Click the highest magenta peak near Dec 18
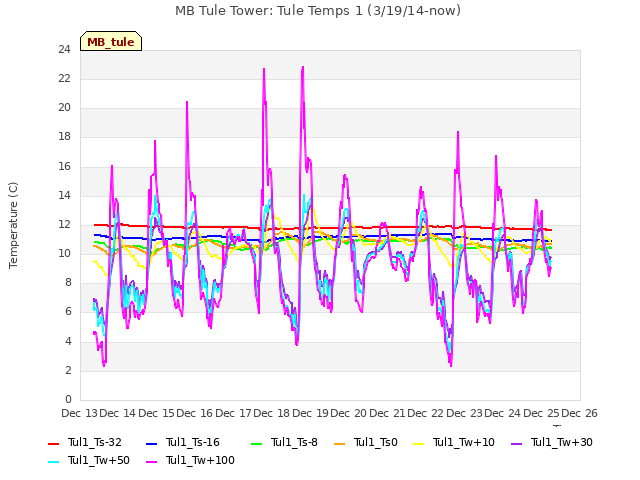The width and height of the screenshot is (640, 480). pos(302,67)
